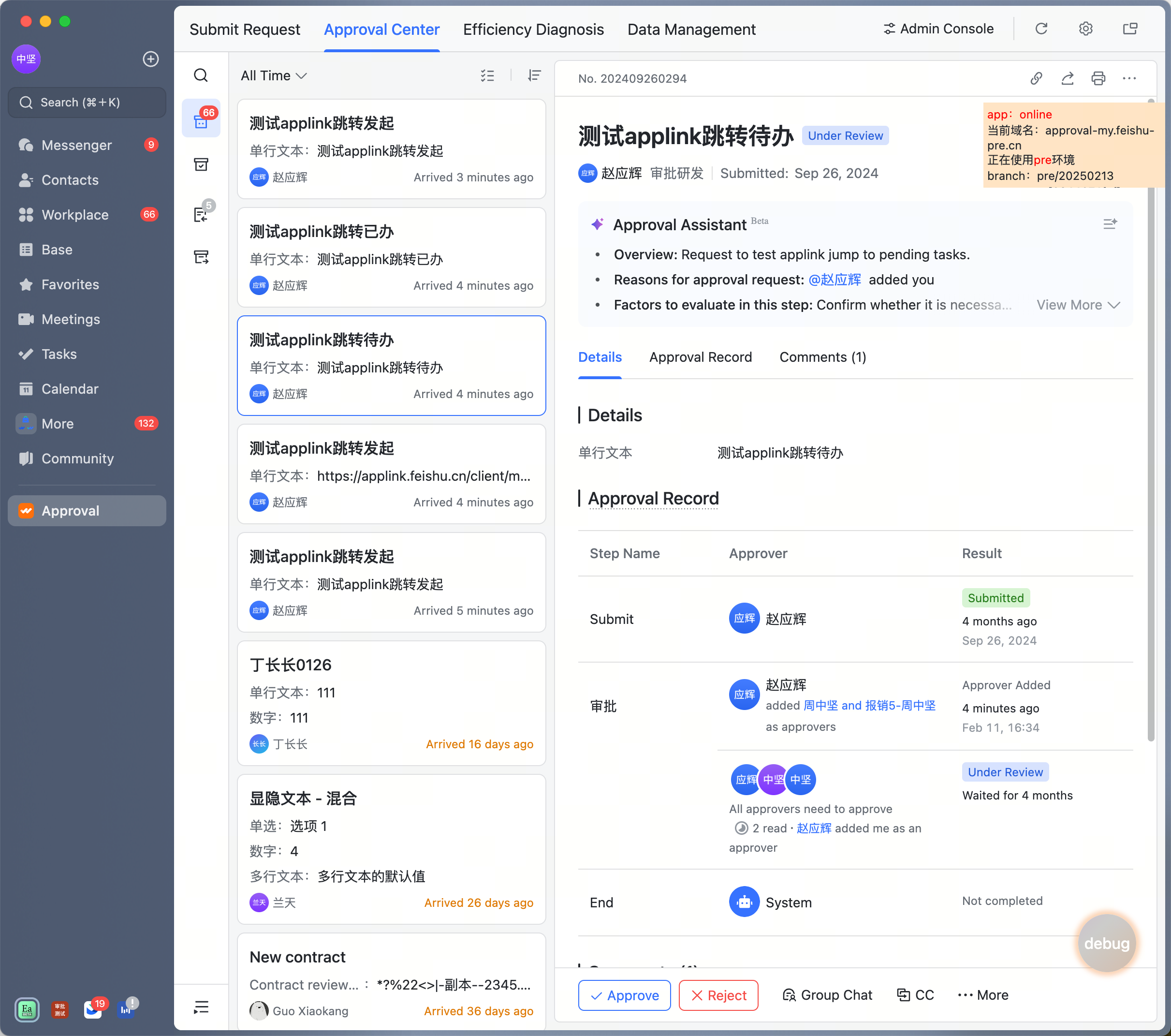Open the Approval settings gear
This screenshot has height=1036, width=1171.
pyautogui.click(x=1085, y=29)
